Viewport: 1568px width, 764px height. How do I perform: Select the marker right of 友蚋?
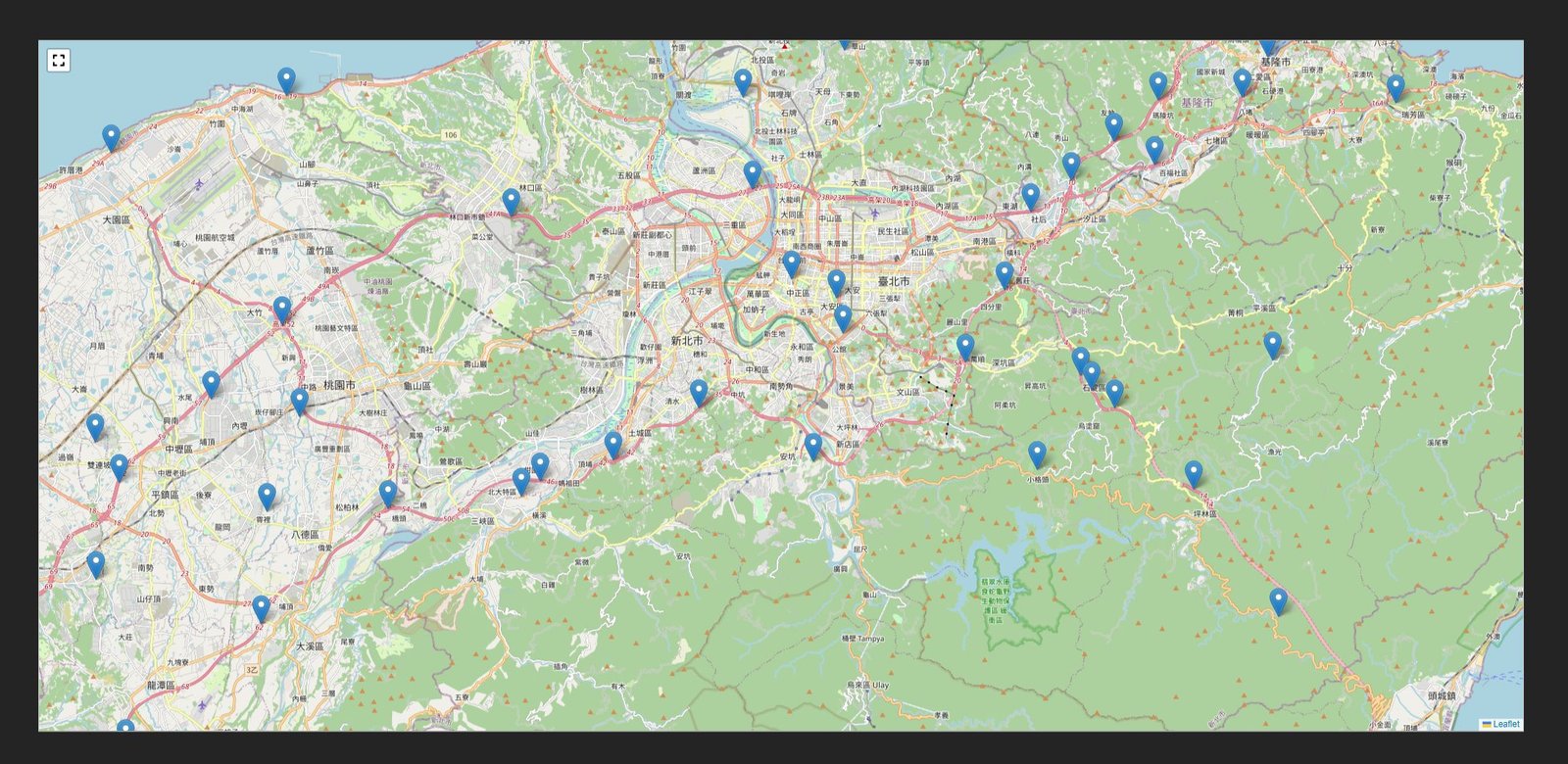1113,127
